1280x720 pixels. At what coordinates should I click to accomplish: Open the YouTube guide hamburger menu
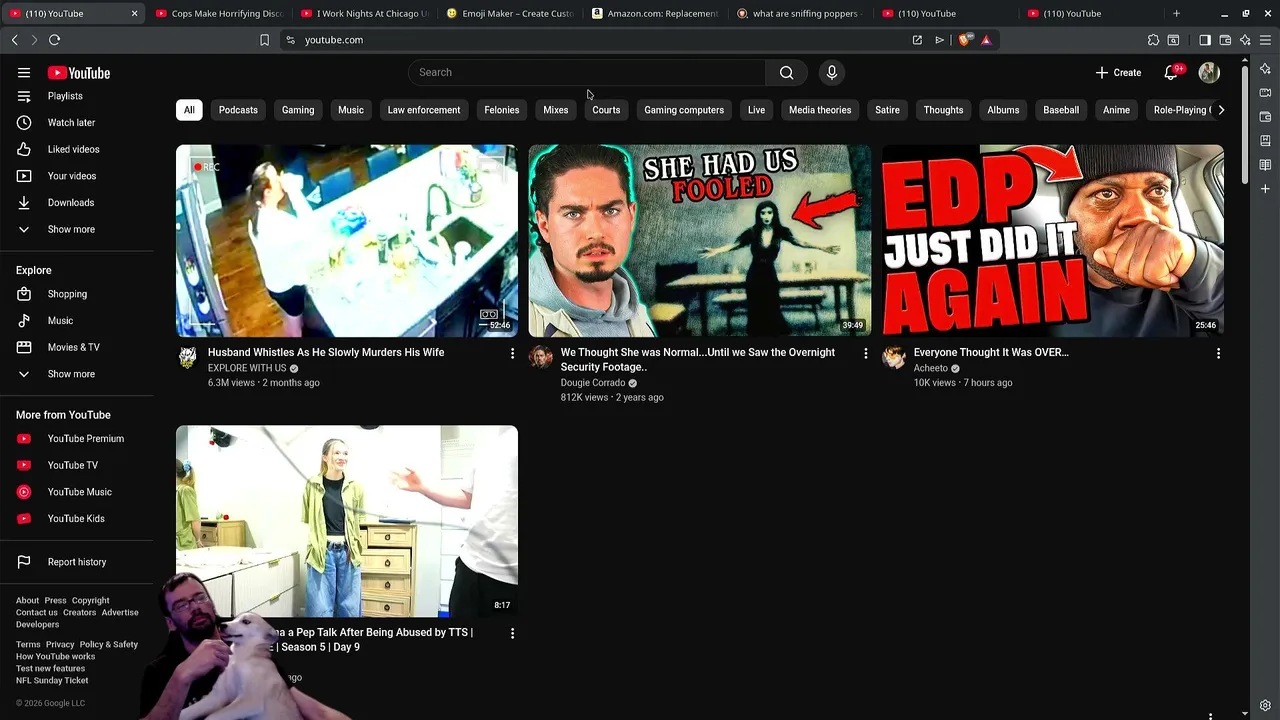point(24,73)
